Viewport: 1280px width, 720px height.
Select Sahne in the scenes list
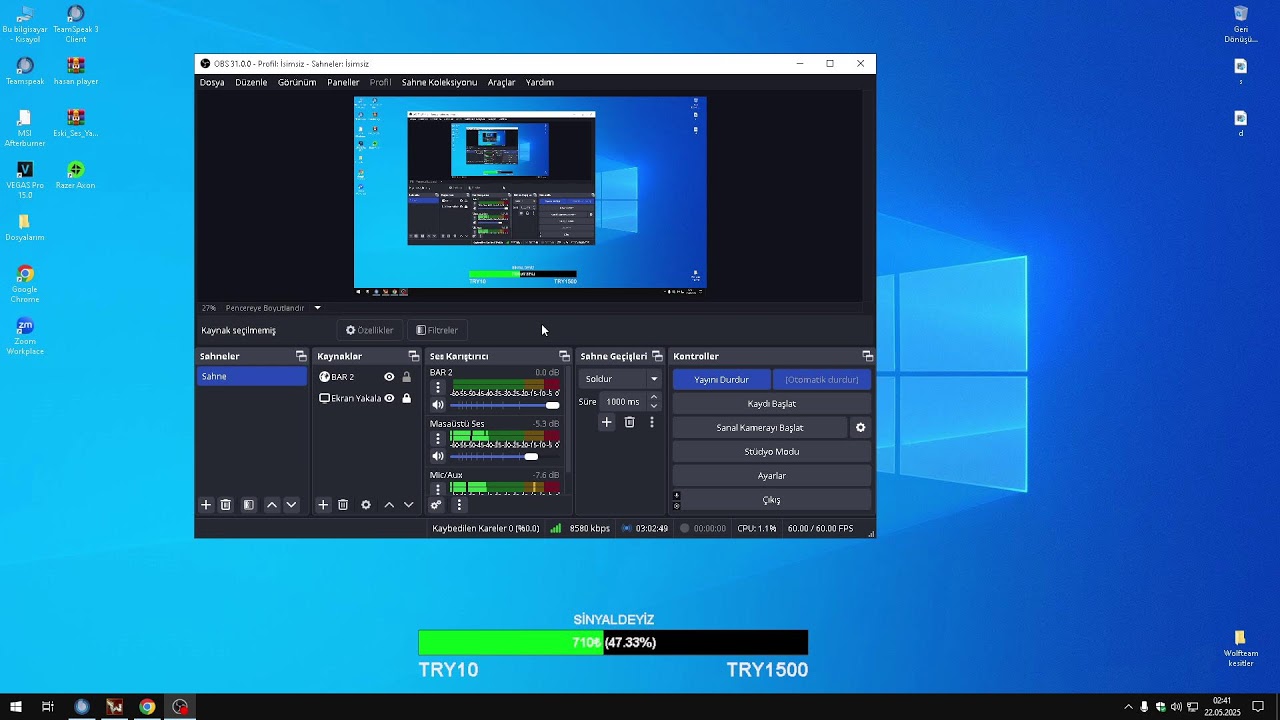(252, 376)
